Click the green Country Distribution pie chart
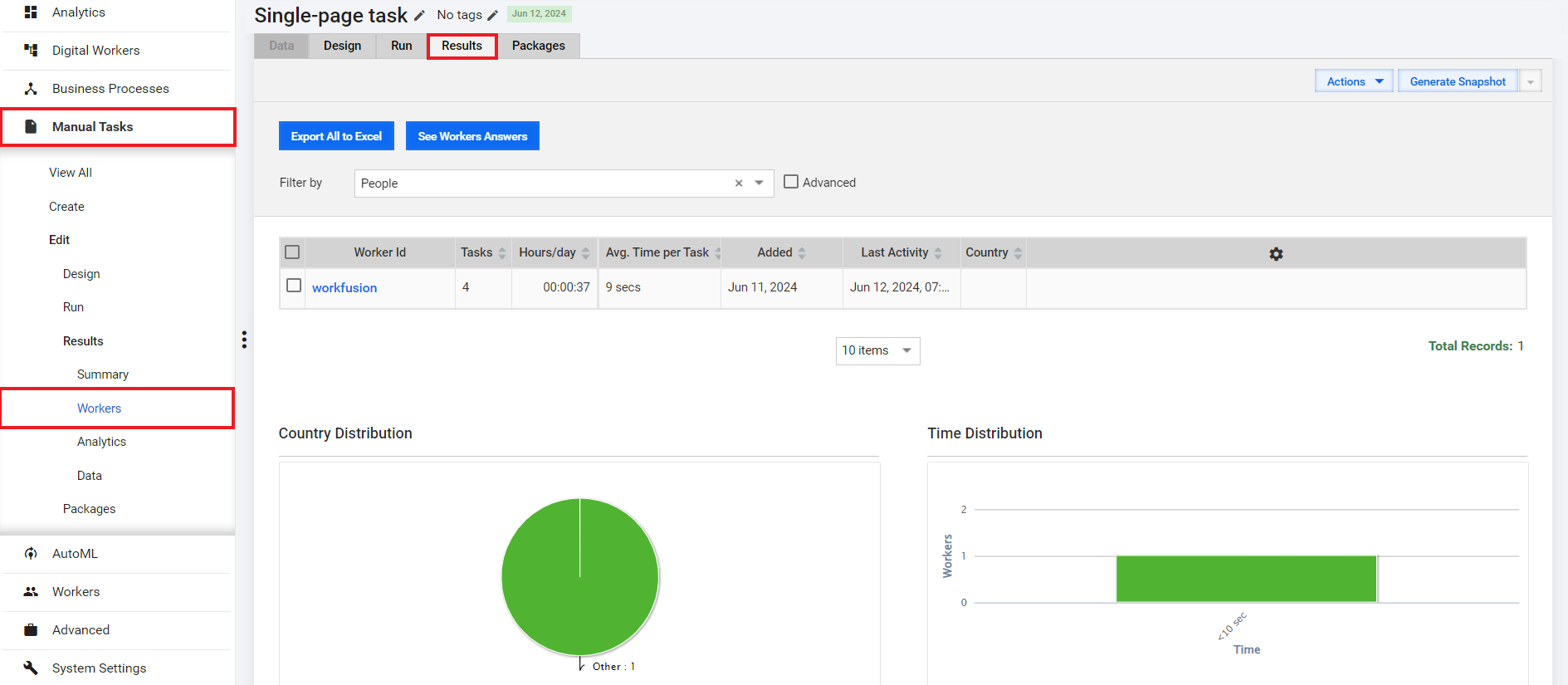The image size is (1568, 685). [579, 576]
